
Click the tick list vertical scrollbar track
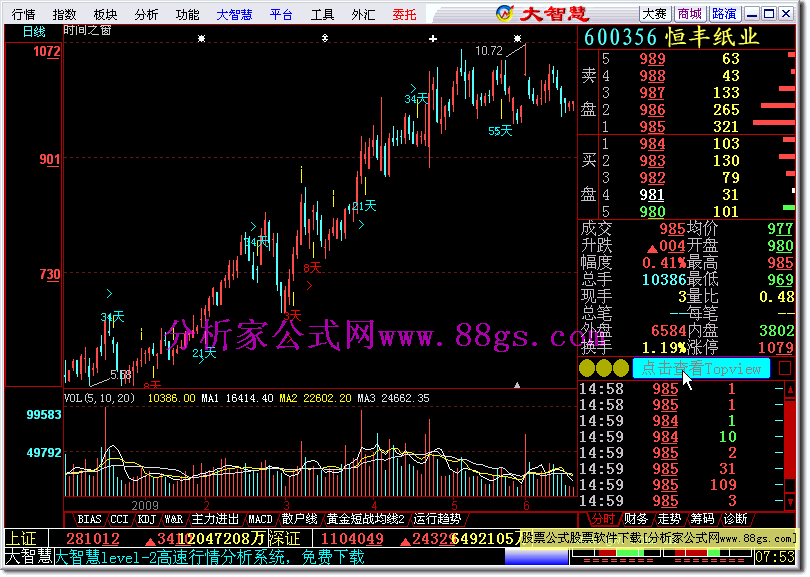pyautogui.click(x=790, y=445)
